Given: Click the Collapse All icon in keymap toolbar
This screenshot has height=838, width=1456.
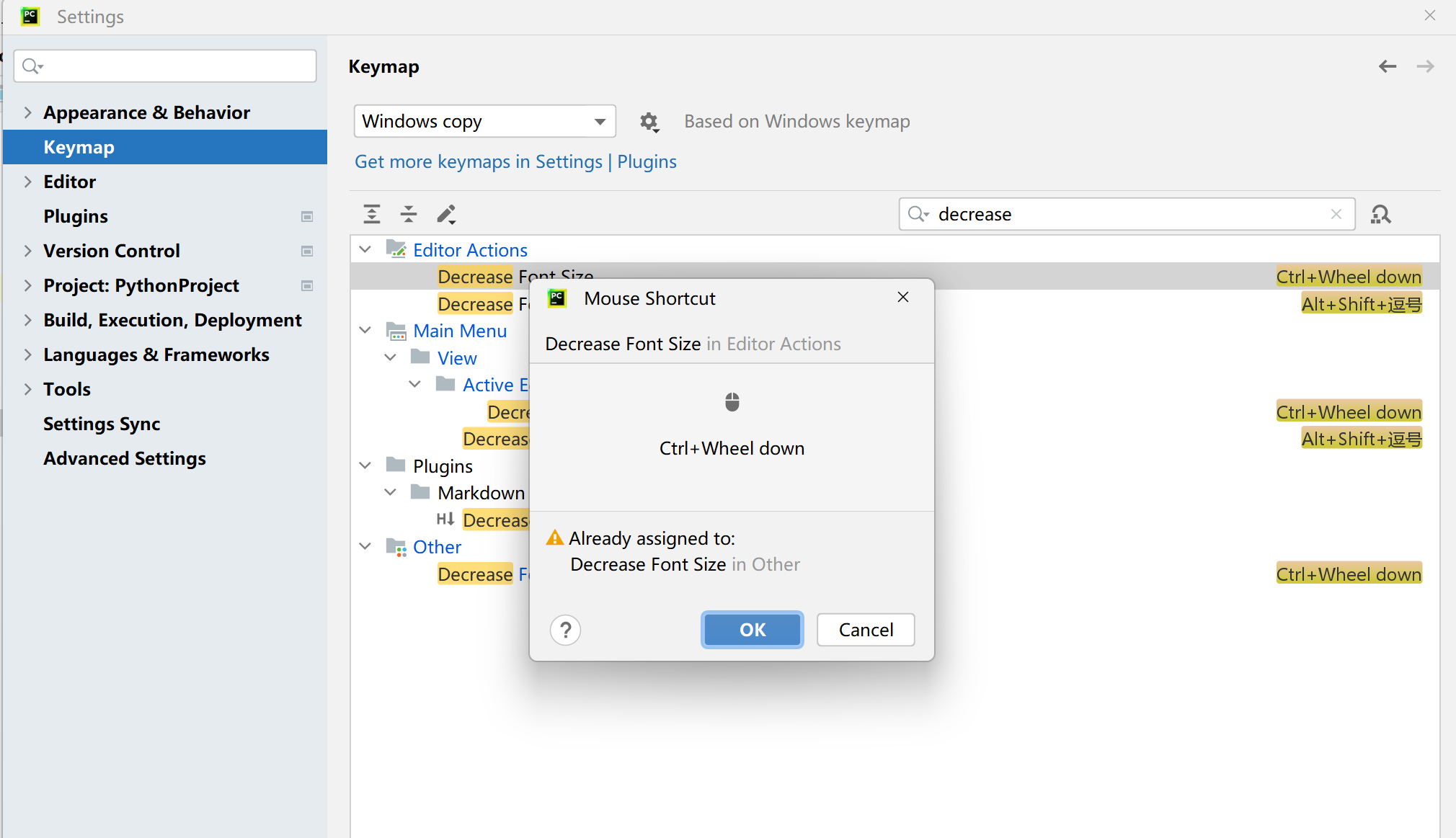Looking at the screenshot, I should click(409, 214).
